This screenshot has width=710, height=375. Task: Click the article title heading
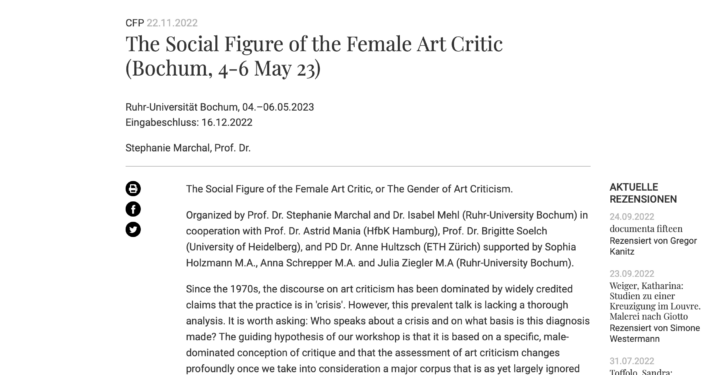point(314,56)
